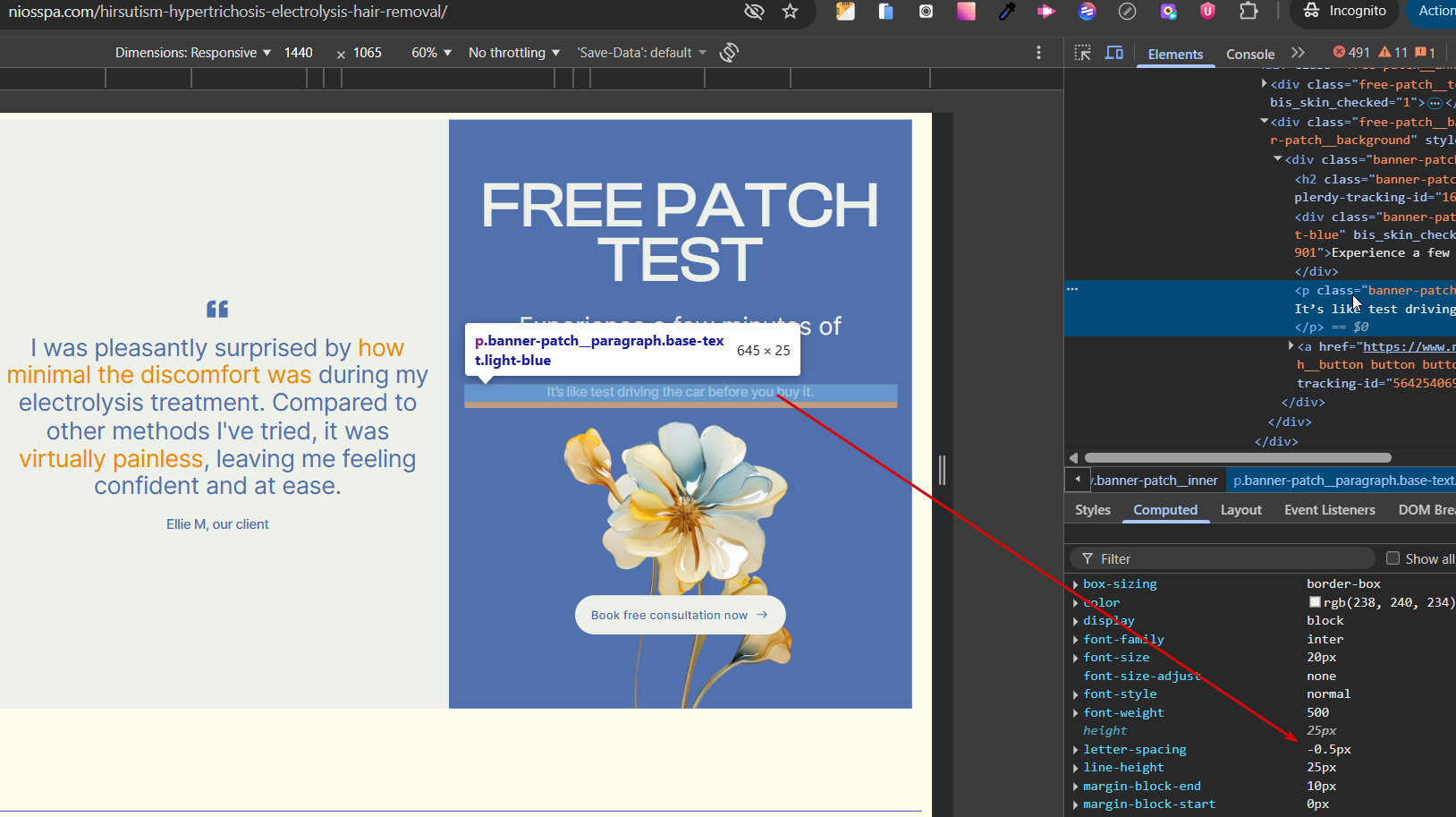Viewport: 1456px width, 817px height.
Task: Enable the Show all checkbox
Action: tap(1393, 558)
